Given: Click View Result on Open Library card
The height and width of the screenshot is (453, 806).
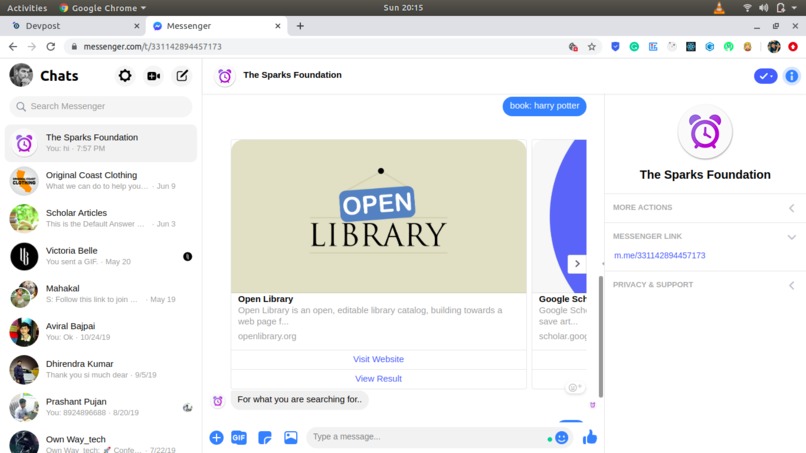Looking at the screenshot, I should click(x=378, y=379).
